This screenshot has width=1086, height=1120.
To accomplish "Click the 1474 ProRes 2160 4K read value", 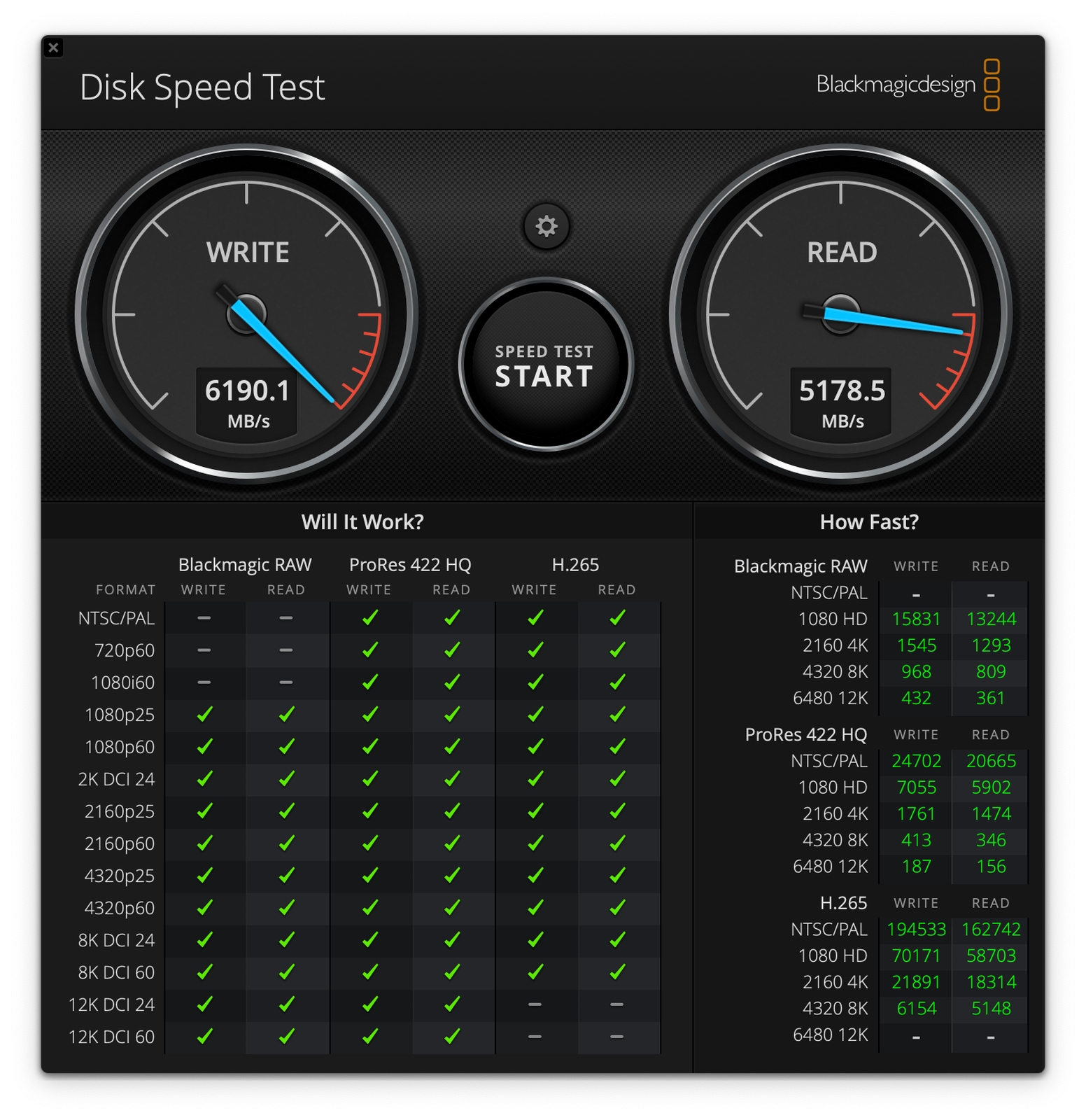I will (x=991, y=814).
